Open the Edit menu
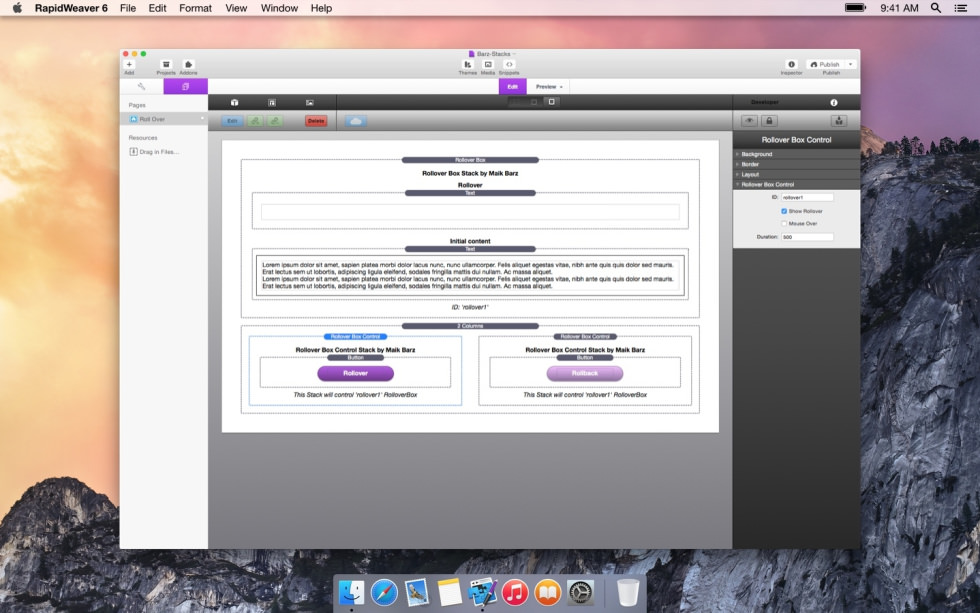The width and height of the screenshot is (980, 613). point(158,8)
